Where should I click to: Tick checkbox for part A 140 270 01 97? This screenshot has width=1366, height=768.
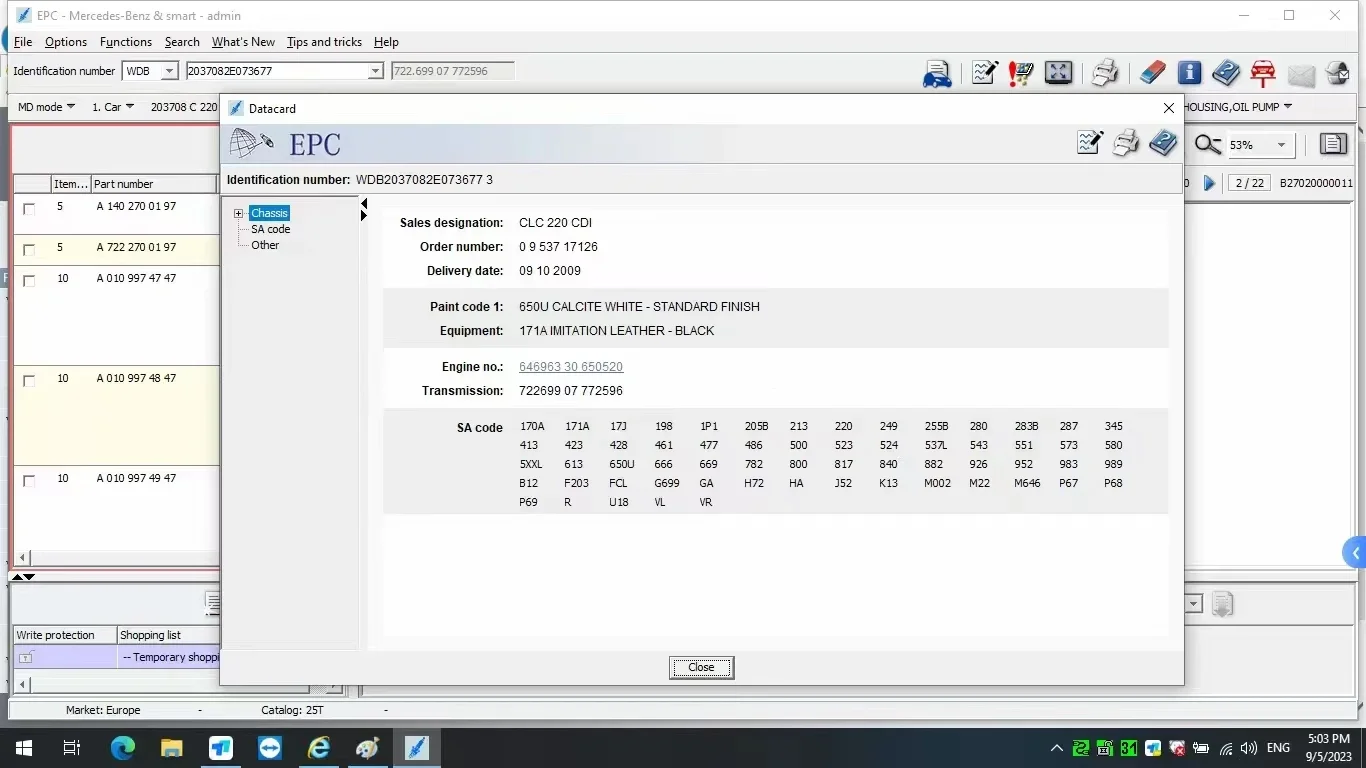[29, 209]
